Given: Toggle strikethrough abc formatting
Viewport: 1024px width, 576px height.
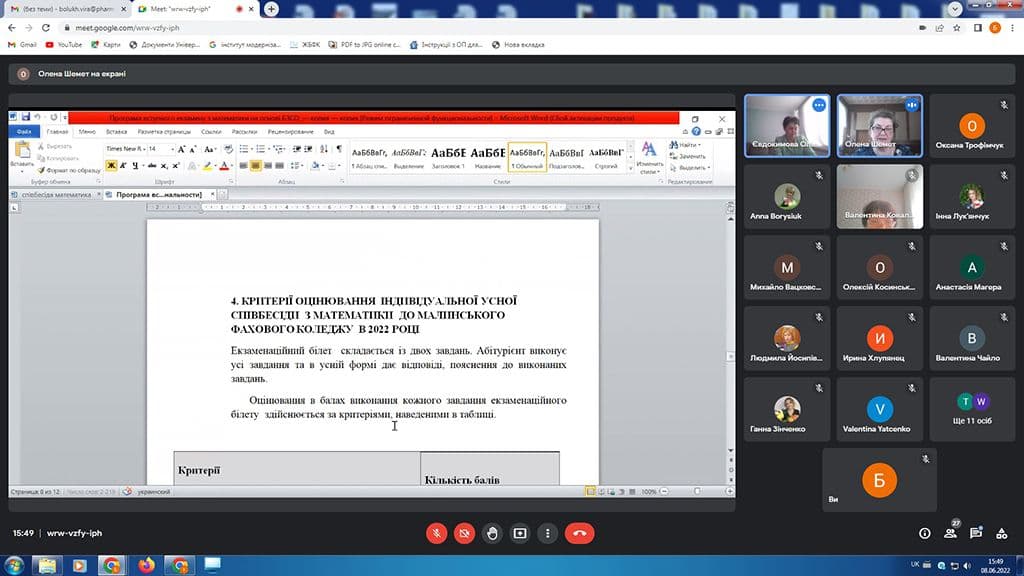Looking at the screenshot, I should coord(152,166).
